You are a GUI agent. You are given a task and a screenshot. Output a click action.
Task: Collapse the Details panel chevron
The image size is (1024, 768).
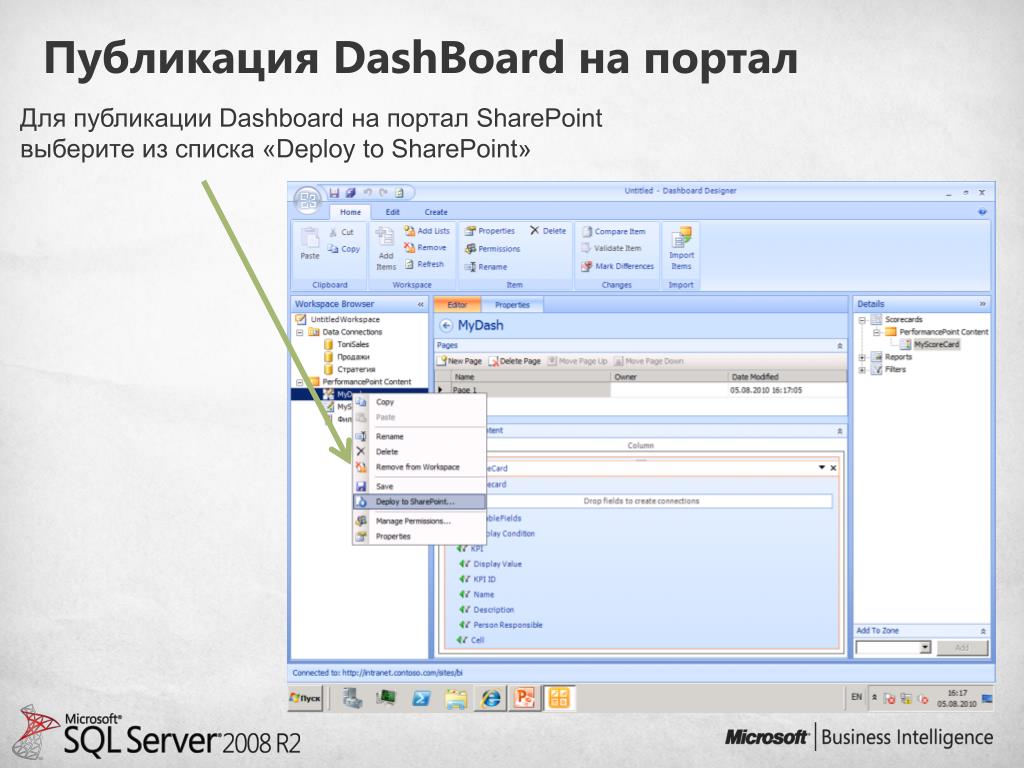coord(982,304)
